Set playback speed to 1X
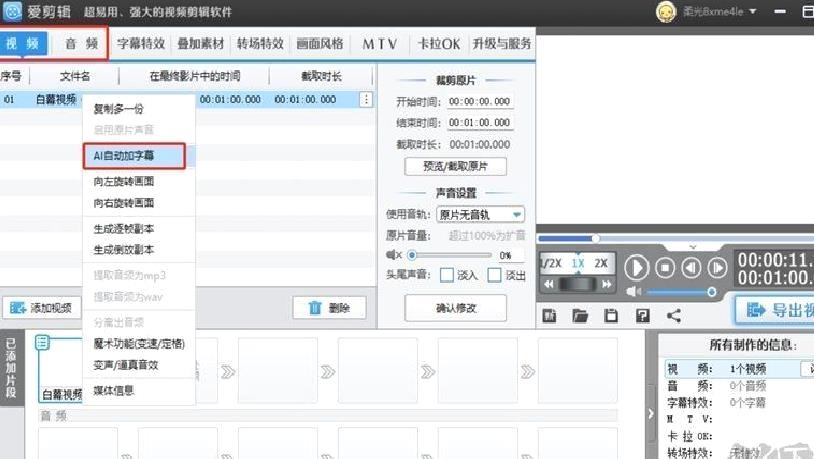Screen dimensions: 814x459 click(x=578, y=263)
